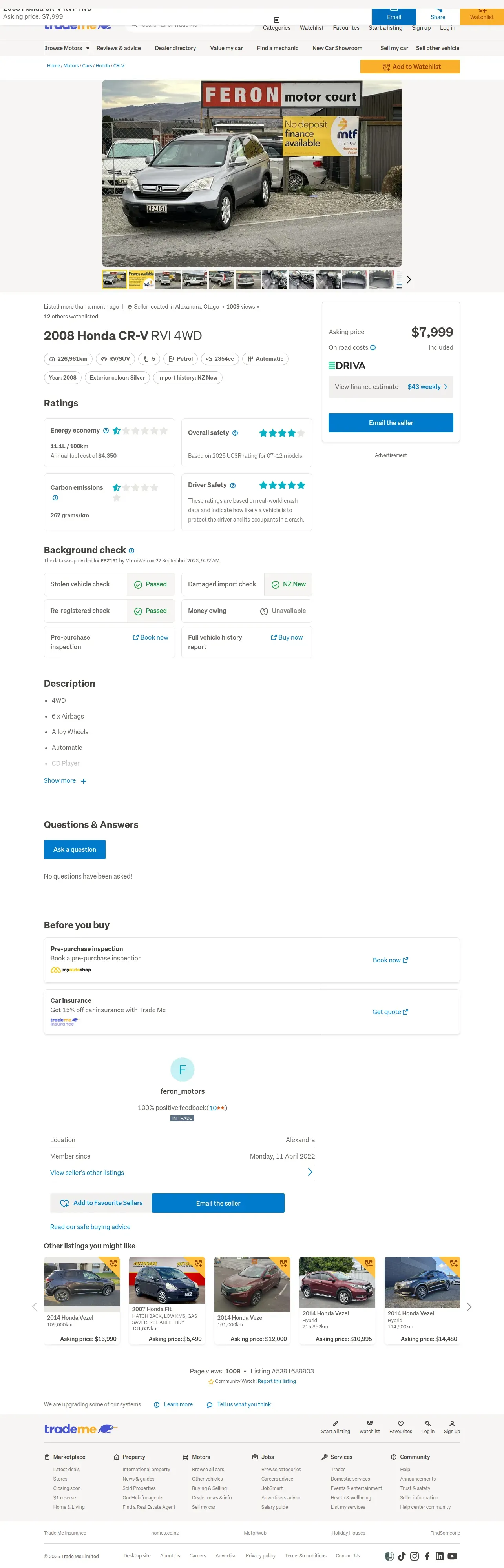Expand description with Show more
This screenshot has height=1568, width=504.
click(65, 780)
